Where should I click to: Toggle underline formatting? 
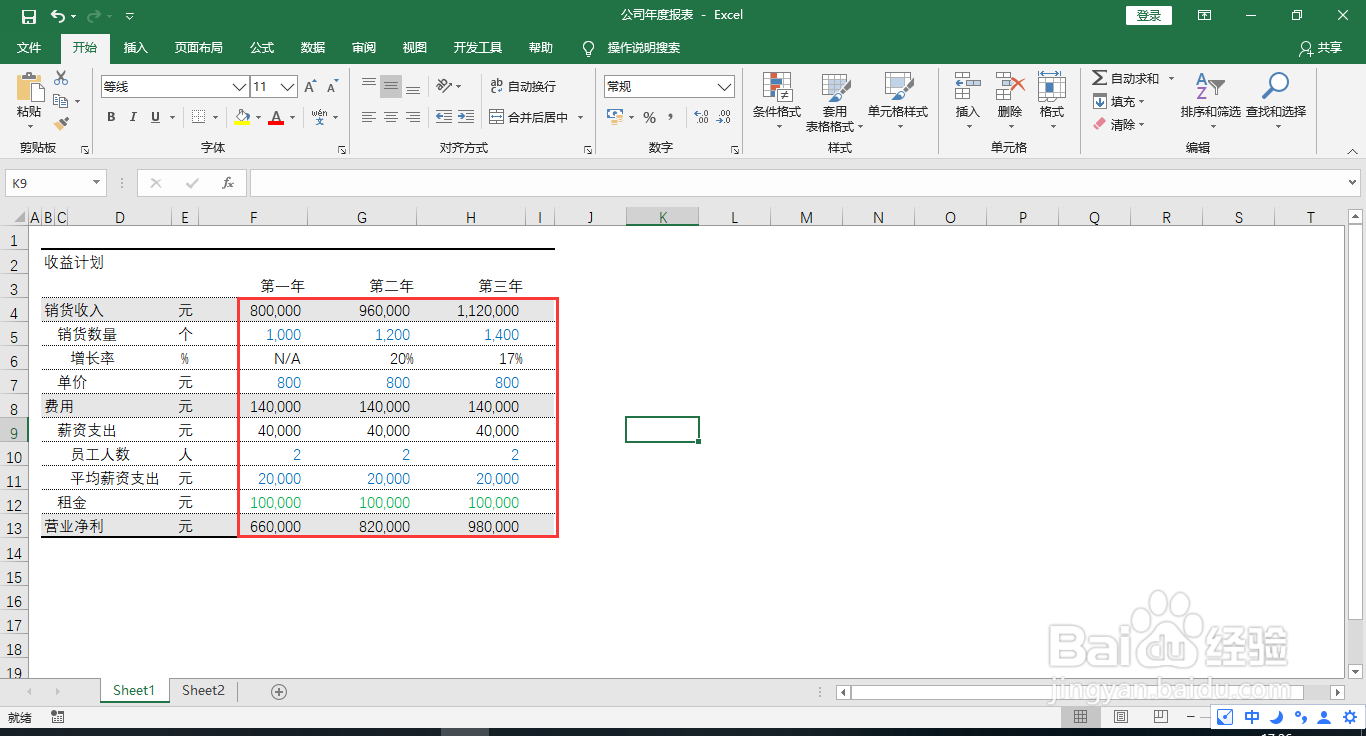point(155,117)
